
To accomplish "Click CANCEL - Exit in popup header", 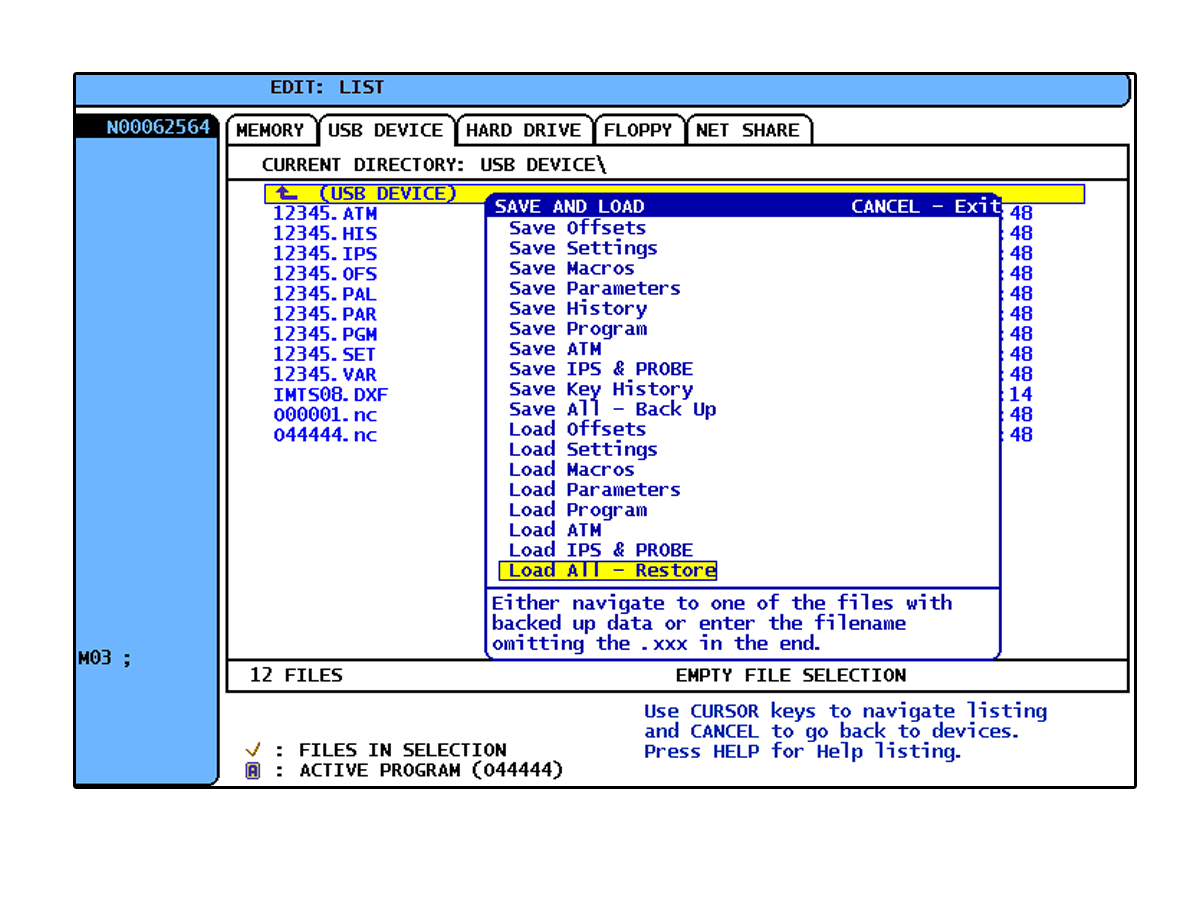I will [925, 207].
